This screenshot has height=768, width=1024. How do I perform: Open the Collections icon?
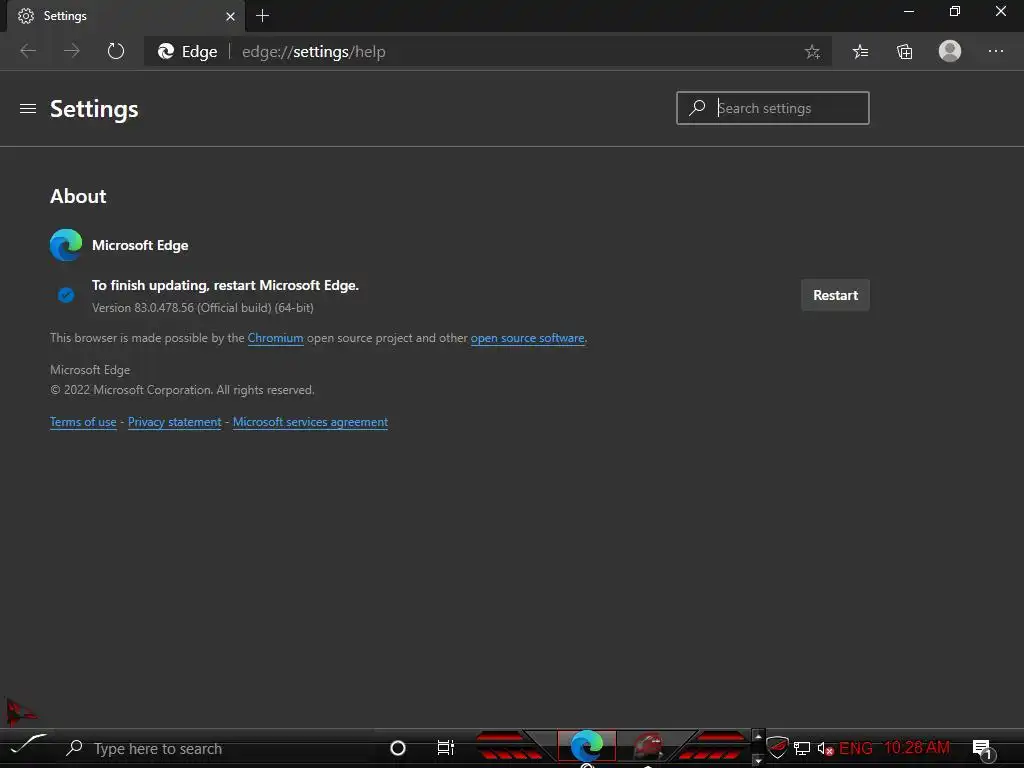(x=904, y=52)
